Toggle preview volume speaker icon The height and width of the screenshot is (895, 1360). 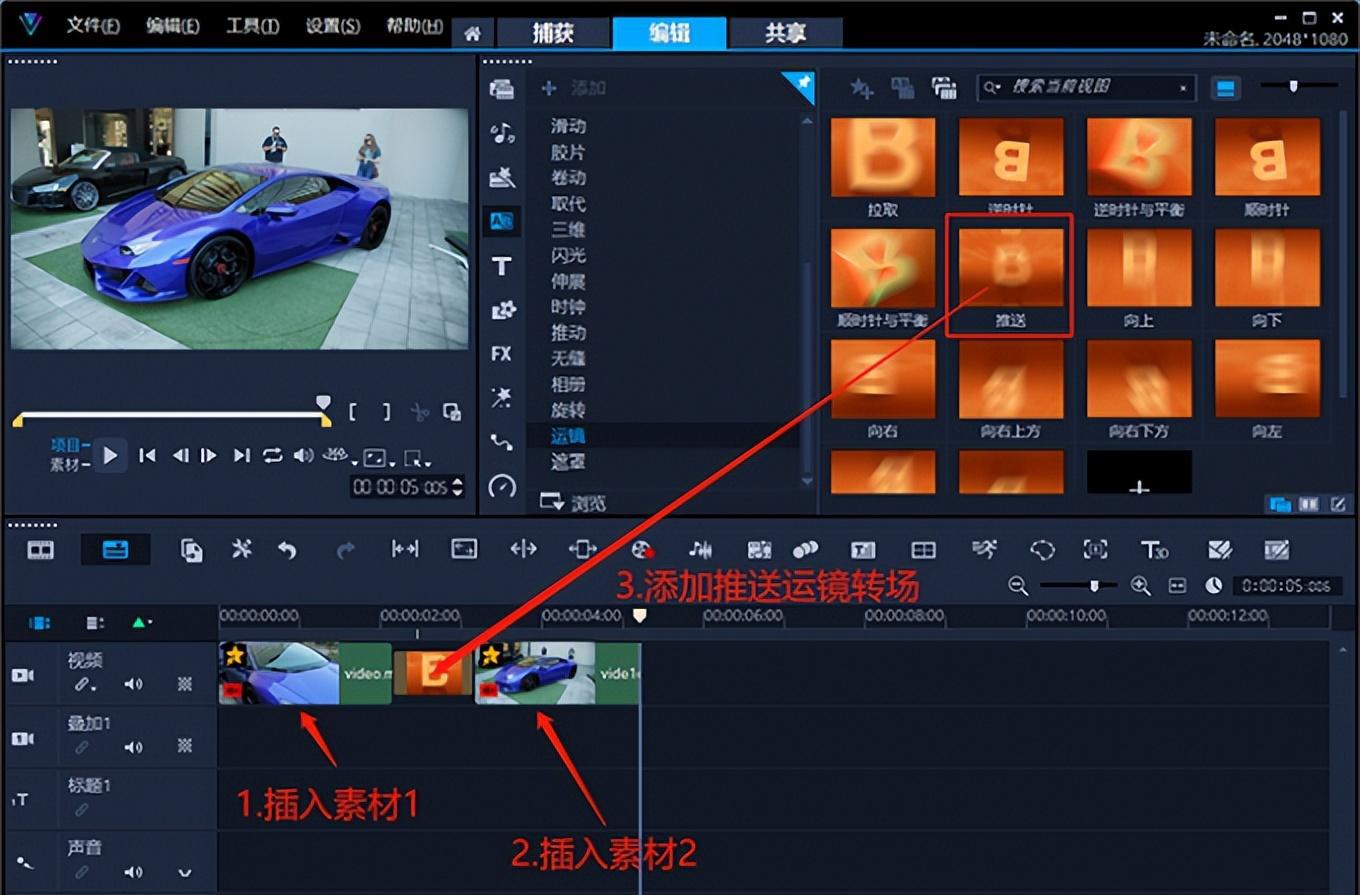pyautogui.click(x=303, y=456)
